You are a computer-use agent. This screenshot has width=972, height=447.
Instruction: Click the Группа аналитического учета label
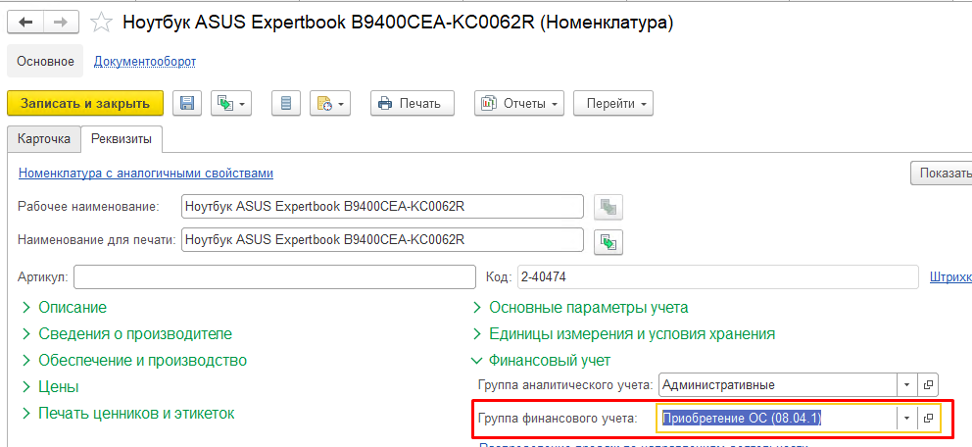(x=565, y=385)
